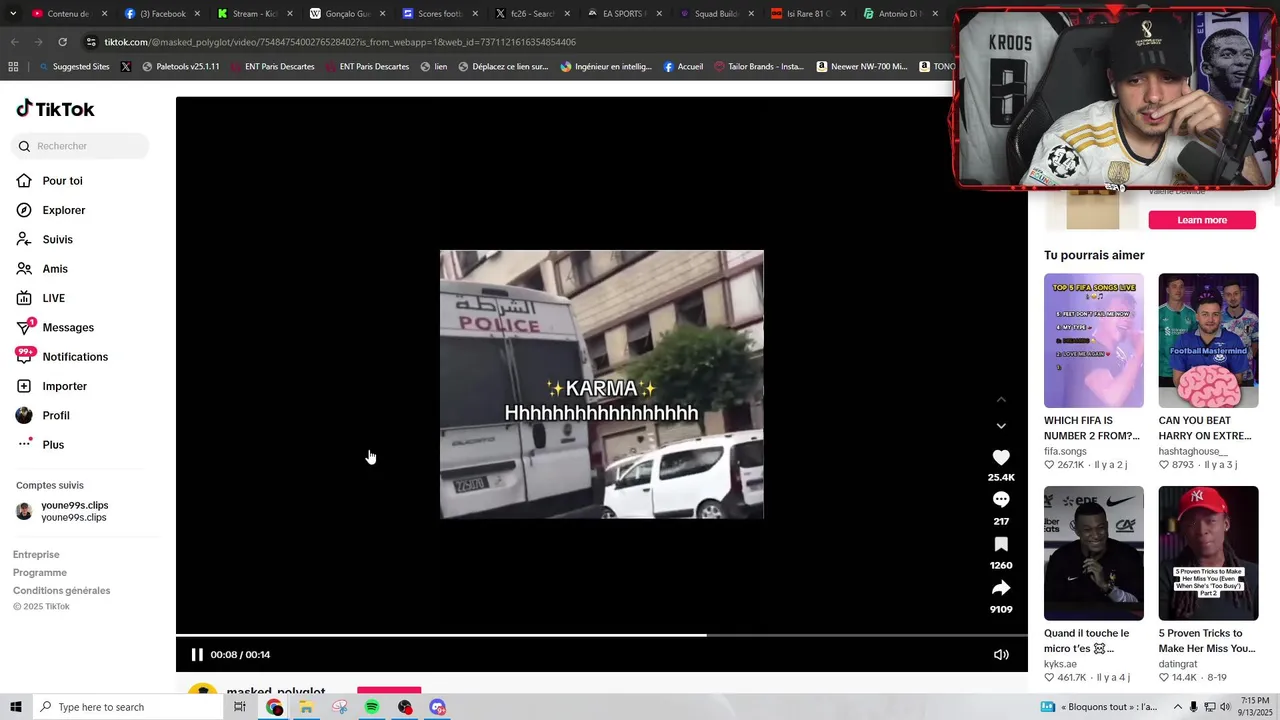Click Conditions générales footer link
Viewport: 1280px width, 720px height.
pos(62,591)
